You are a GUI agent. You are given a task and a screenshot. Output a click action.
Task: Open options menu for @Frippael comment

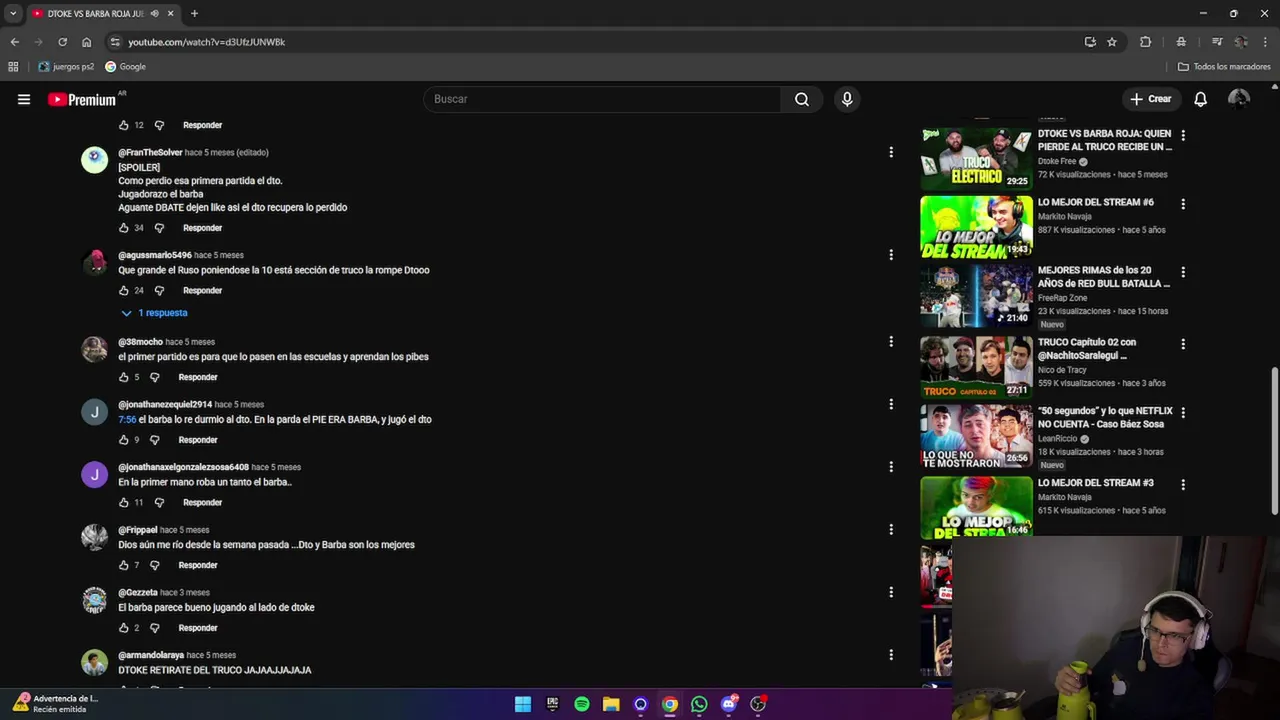pos(891,529)
